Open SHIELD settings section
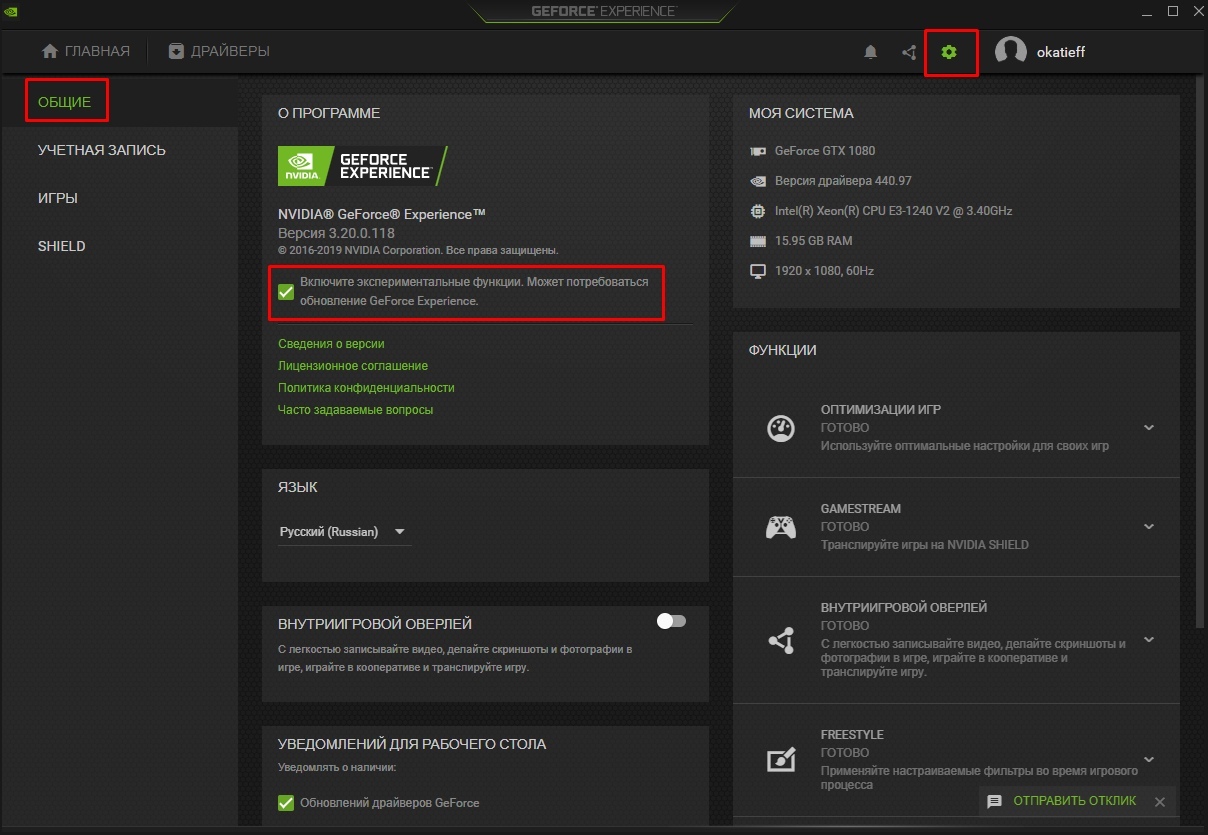This screenshot has width=1208, height=835. coord(62,246)
